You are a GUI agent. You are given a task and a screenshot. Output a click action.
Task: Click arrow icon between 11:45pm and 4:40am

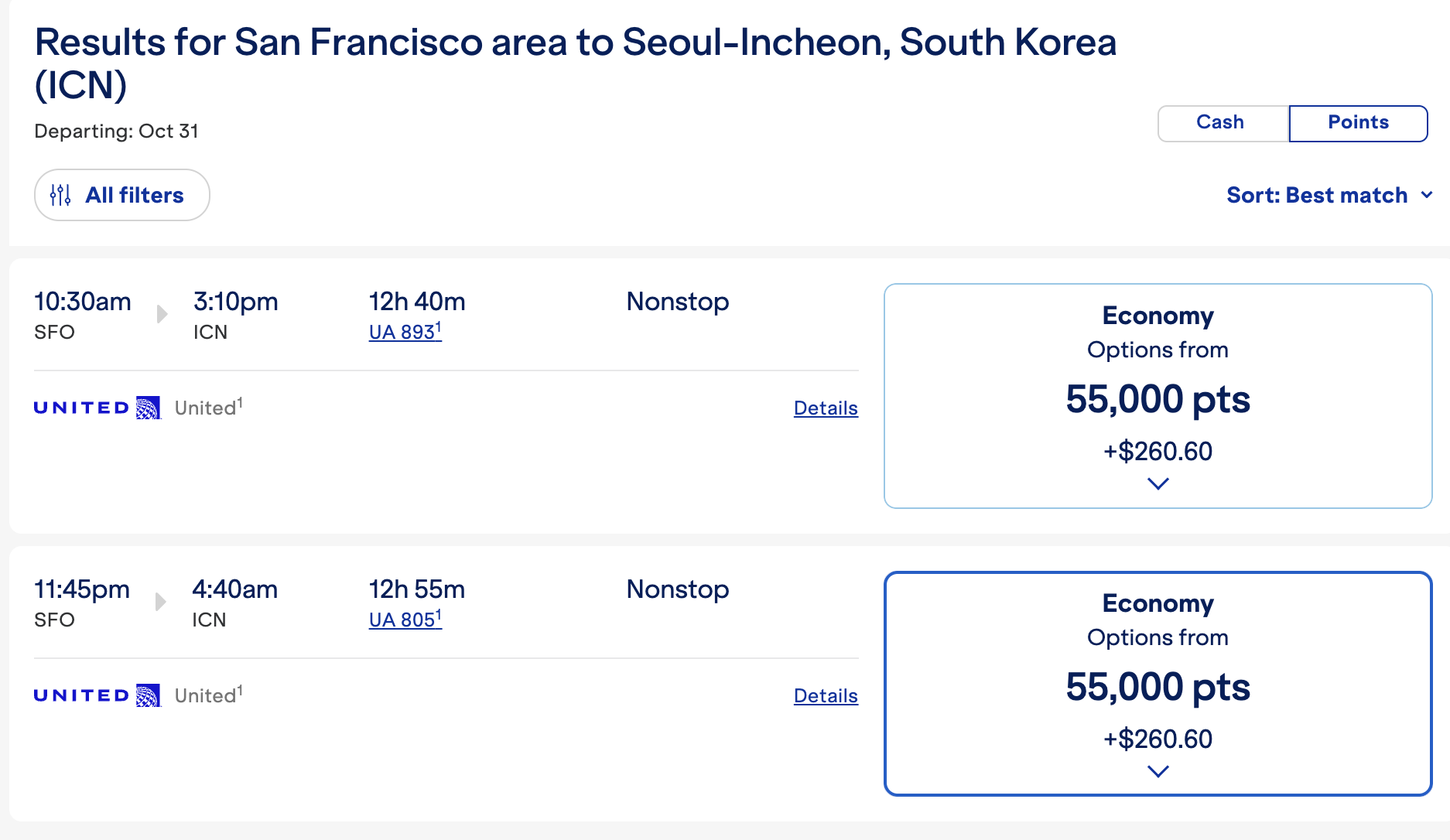[x=160, y=601]
